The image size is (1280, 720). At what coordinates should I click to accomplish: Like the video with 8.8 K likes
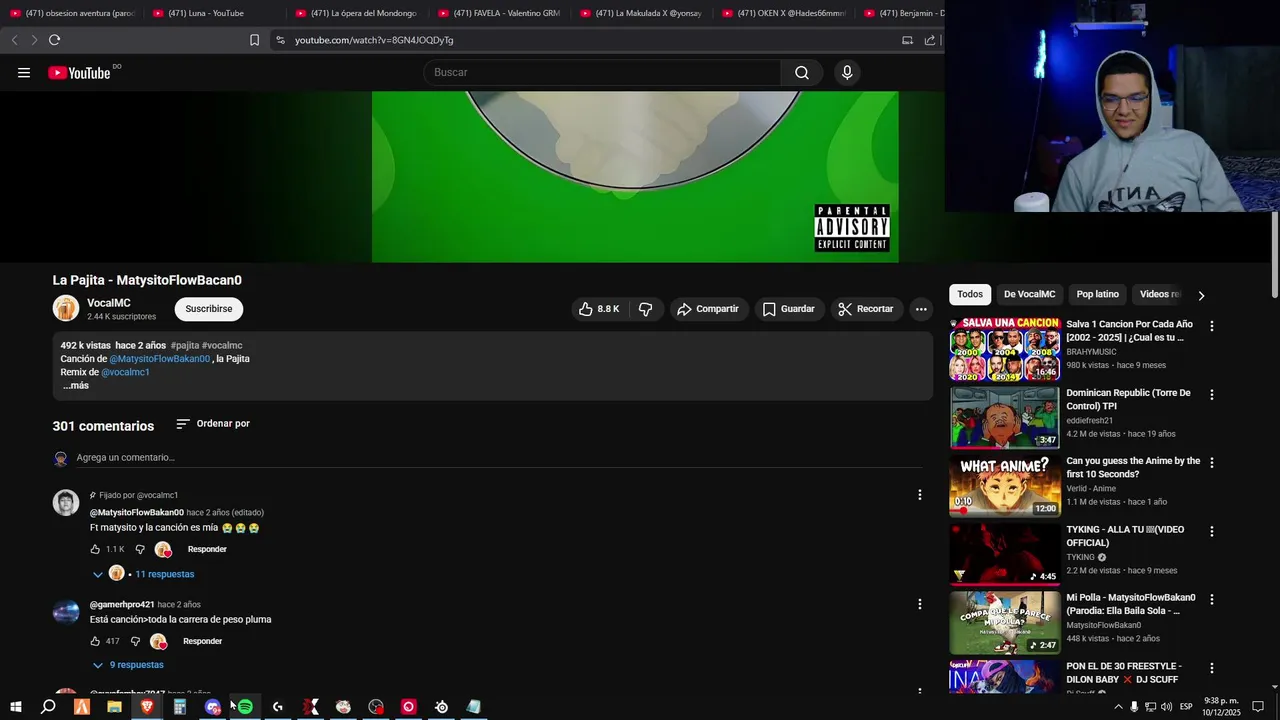coord(598,309)
